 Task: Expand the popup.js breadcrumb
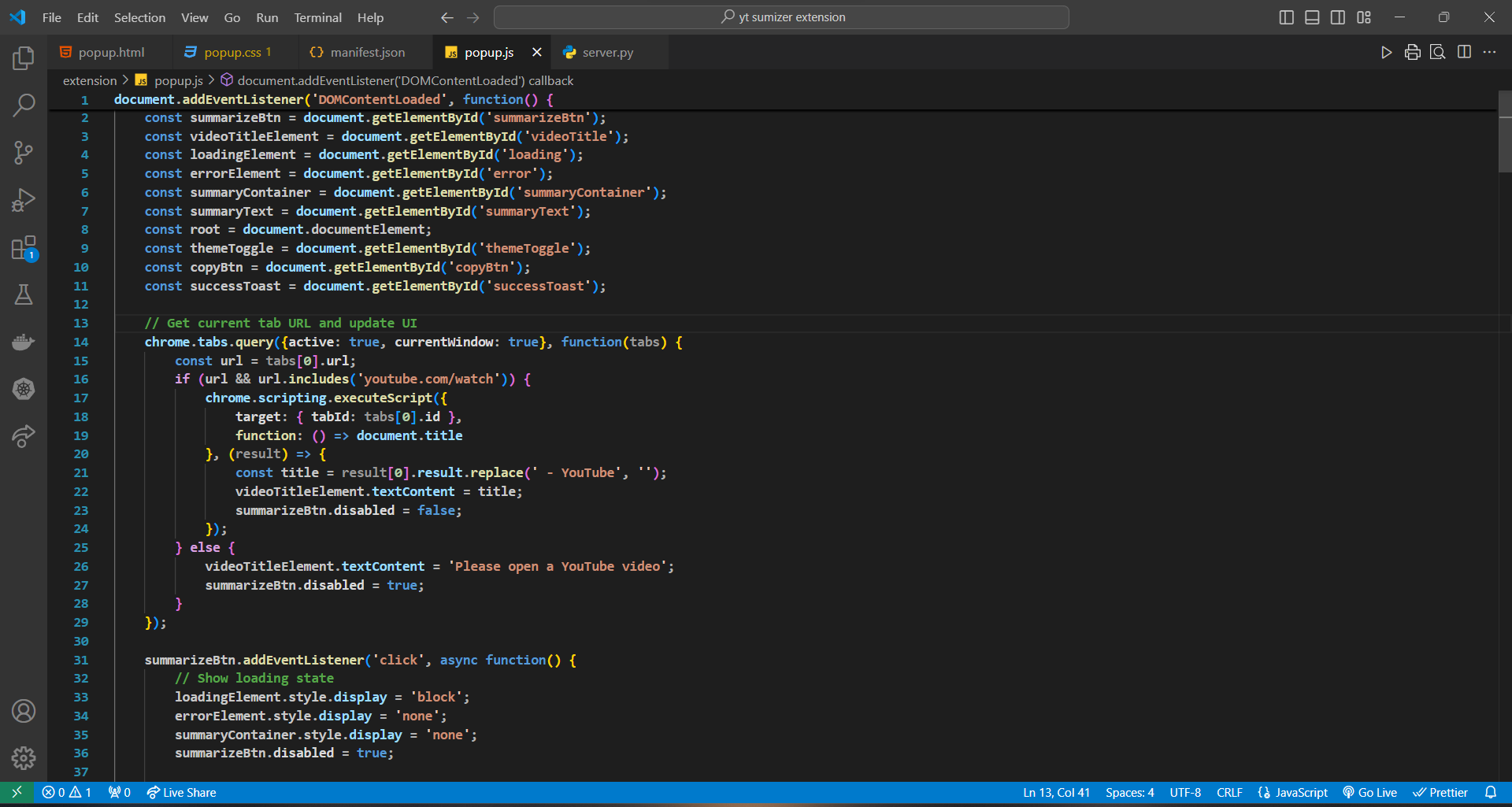pos(178,80)
